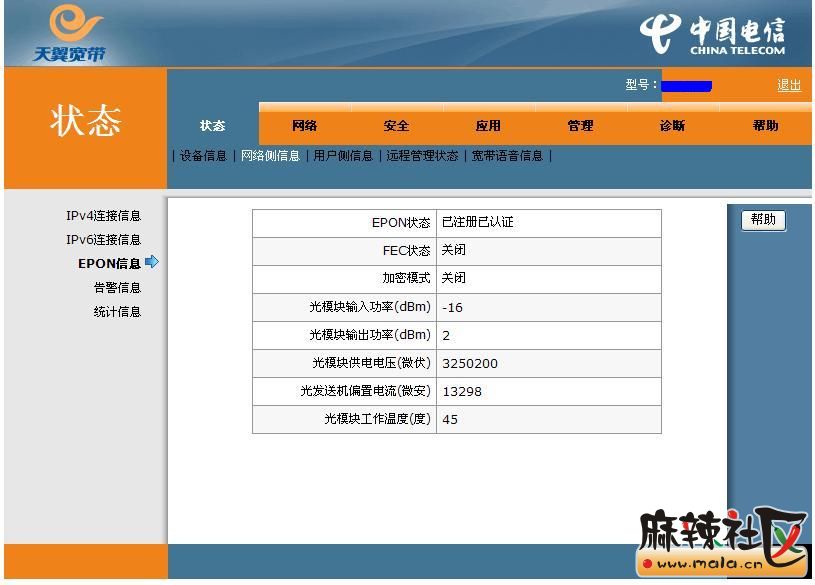
Task: Open the 诊断 tab
Action: pyautogui.click(x=672, y=126)
